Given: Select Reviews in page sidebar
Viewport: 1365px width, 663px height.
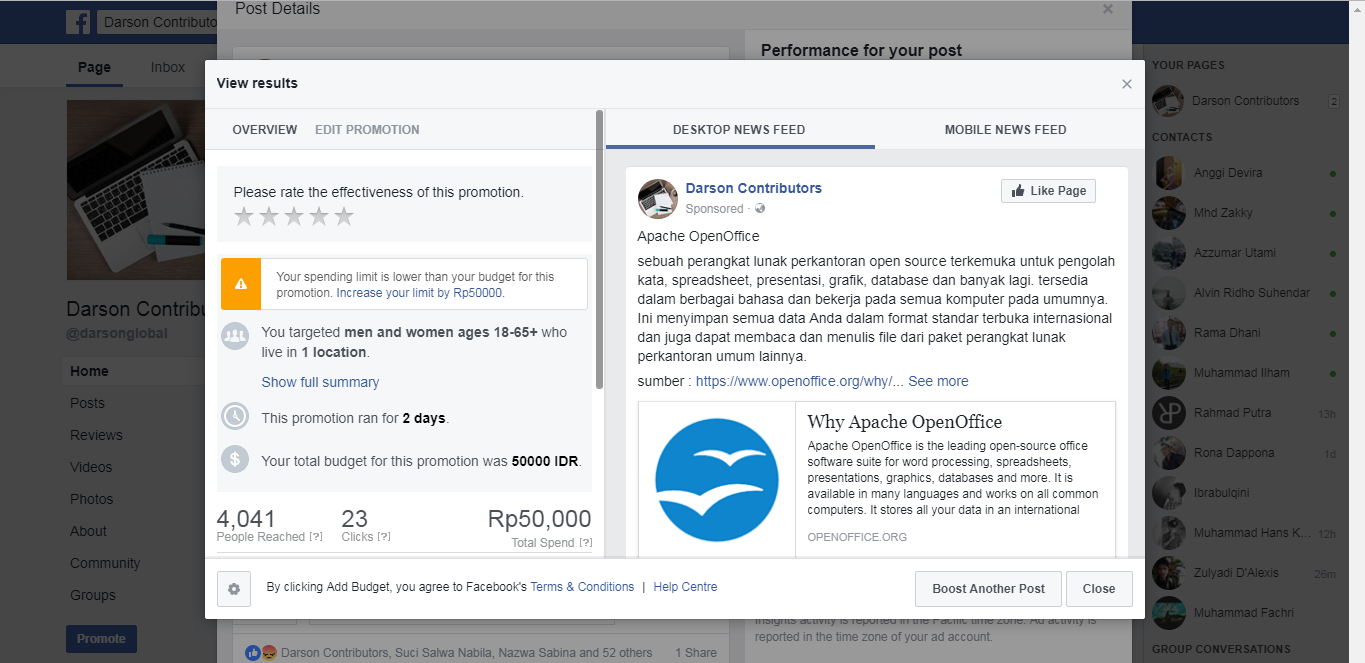Looking at the screenshot, I should point(96,435).
